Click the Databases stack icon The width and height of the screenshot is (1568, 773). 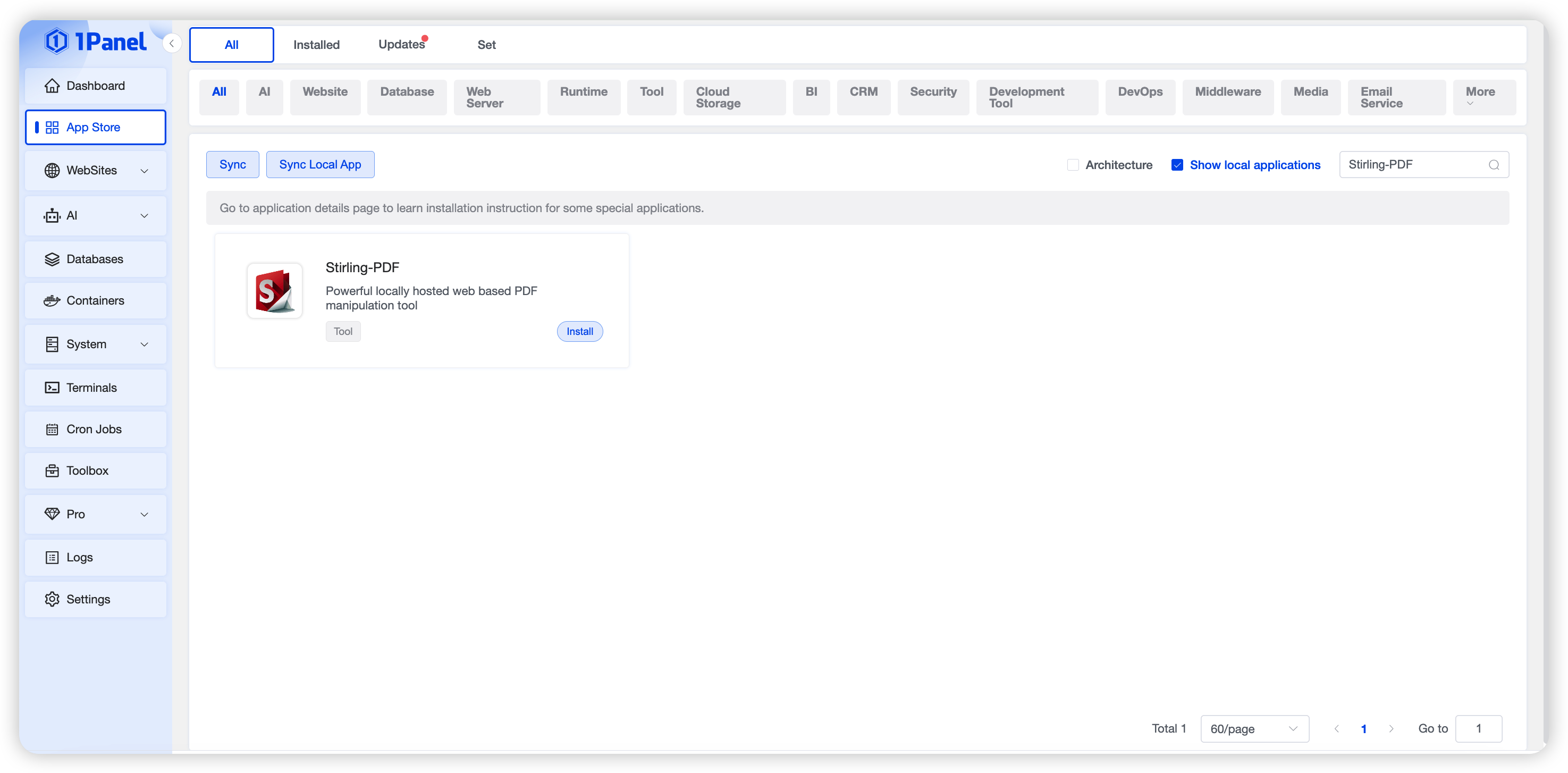click(x=52, y=259)
